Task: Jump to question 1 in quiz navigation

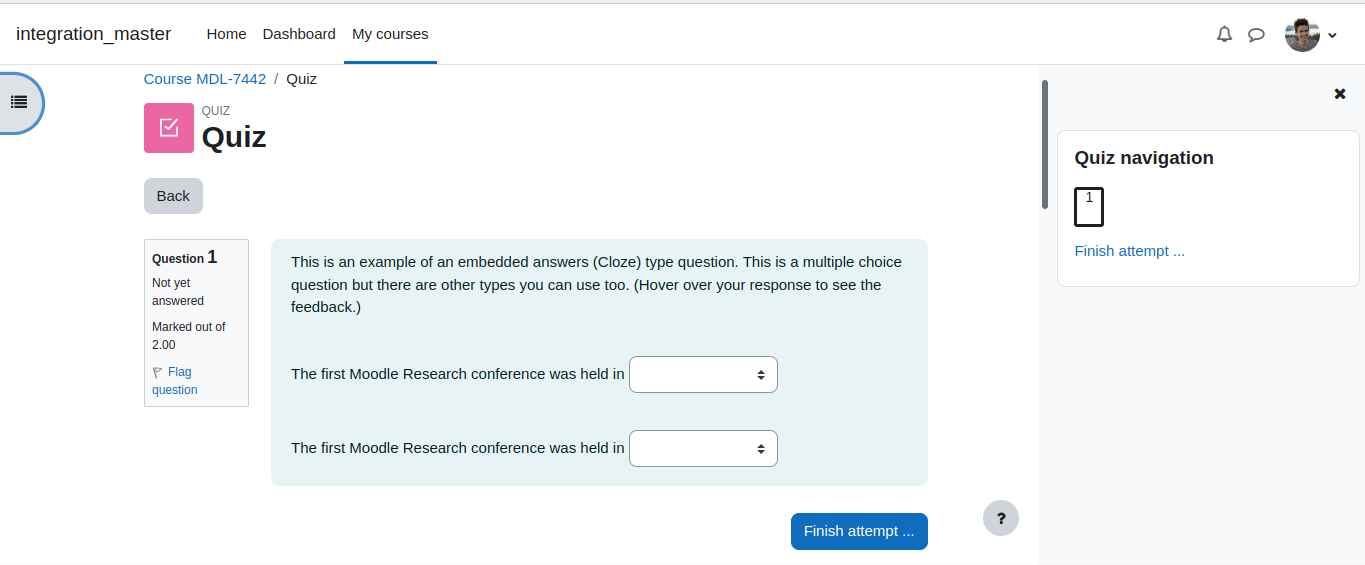Action: point(1089,207)
